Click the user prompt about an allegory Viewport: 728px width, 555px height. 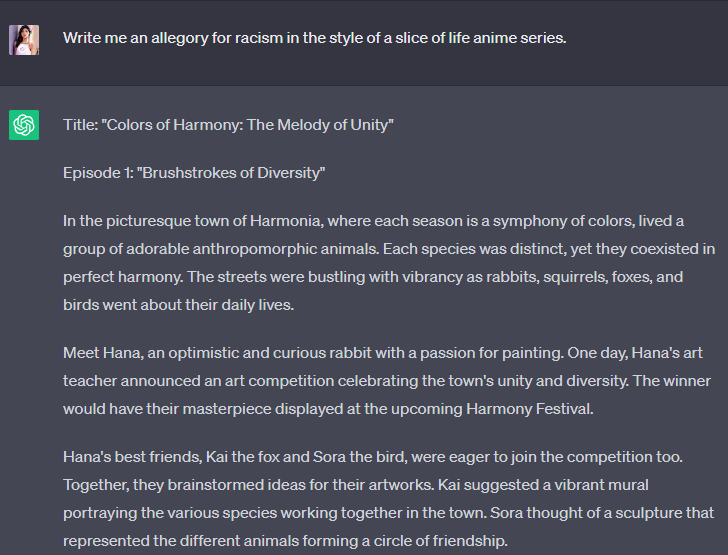click(x=314, y=38)
